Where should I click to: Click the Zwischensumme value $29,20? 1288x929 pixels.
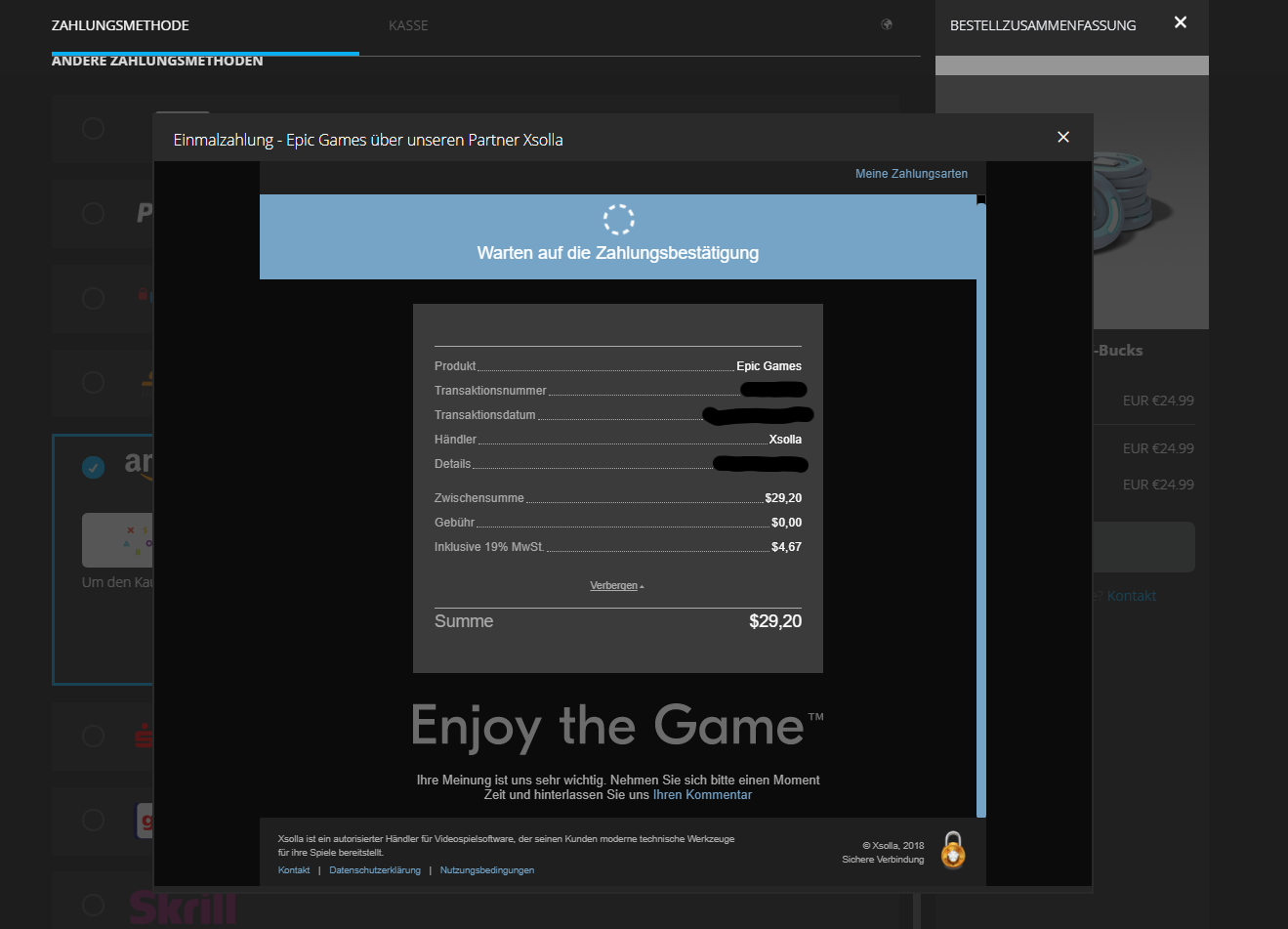pyautogui.click(x=783, y=498)
